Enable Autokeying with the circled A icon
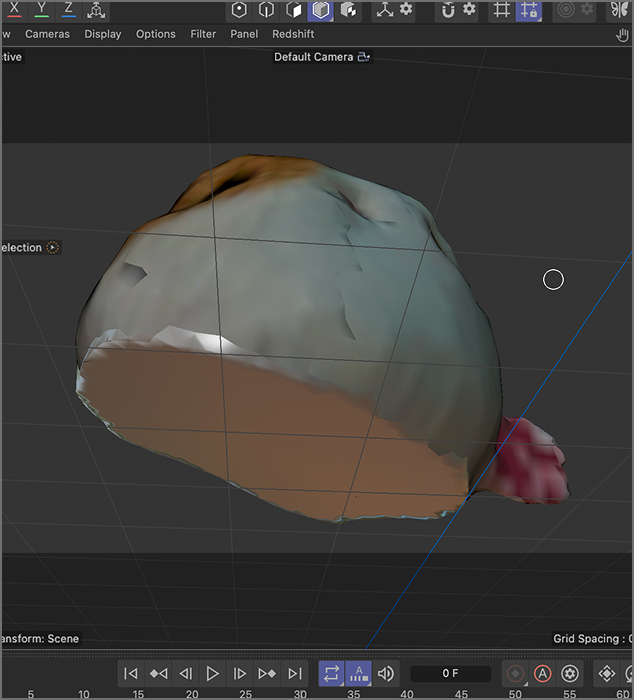Screen dimensions: 634x700 coord(542,674)
